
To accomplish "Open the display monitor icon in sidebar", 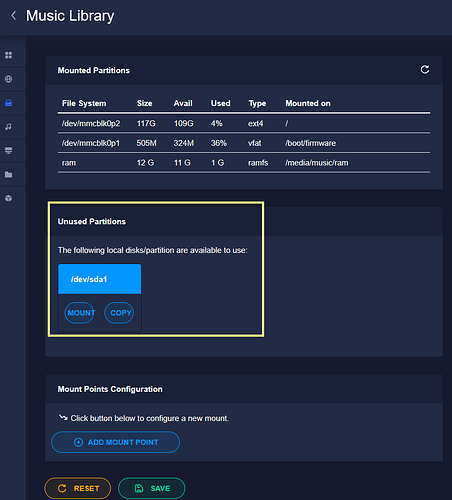I will point(9,151).
